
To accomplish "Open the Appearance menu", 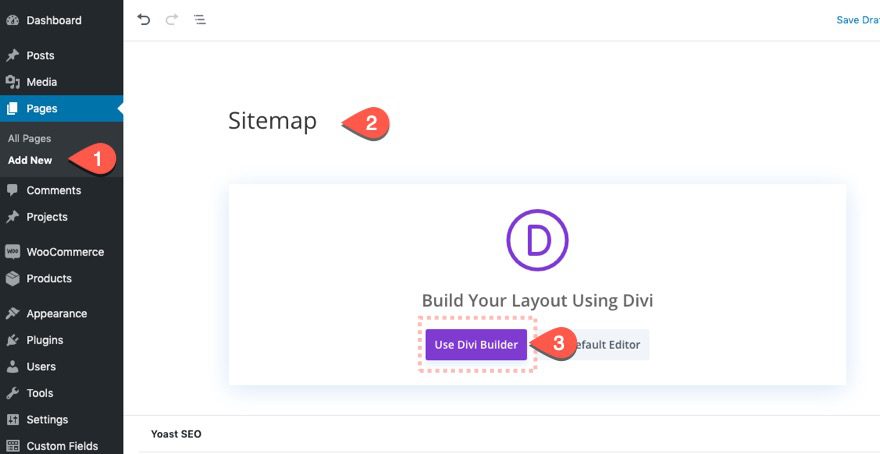I will tap(57, 314).
